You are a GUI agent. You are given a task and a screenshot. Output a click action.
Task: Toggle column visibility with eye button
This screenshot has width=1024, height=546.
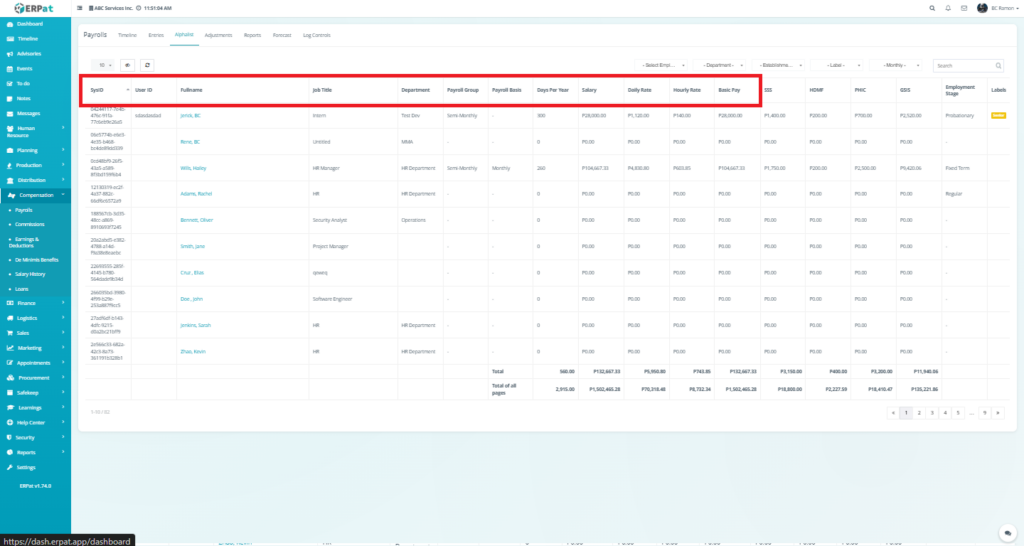click(x=128, y=65)
